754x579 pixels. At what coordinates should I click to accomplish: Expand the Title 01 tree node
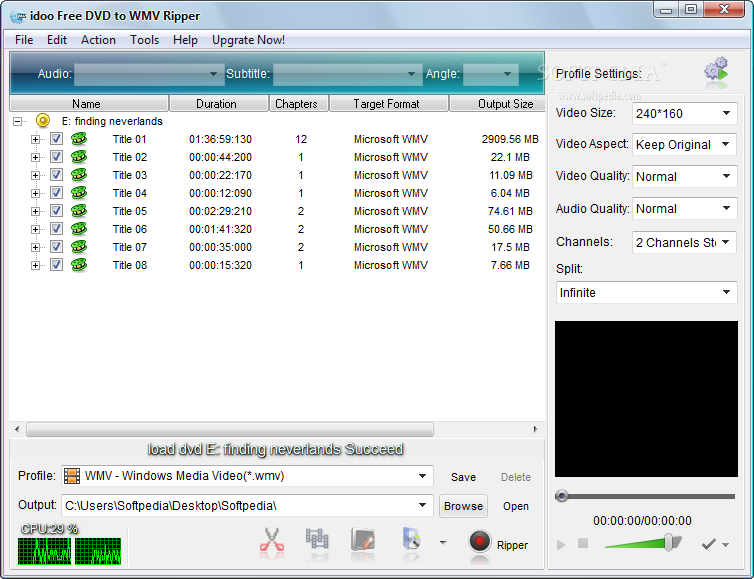(x=35, y=139)
